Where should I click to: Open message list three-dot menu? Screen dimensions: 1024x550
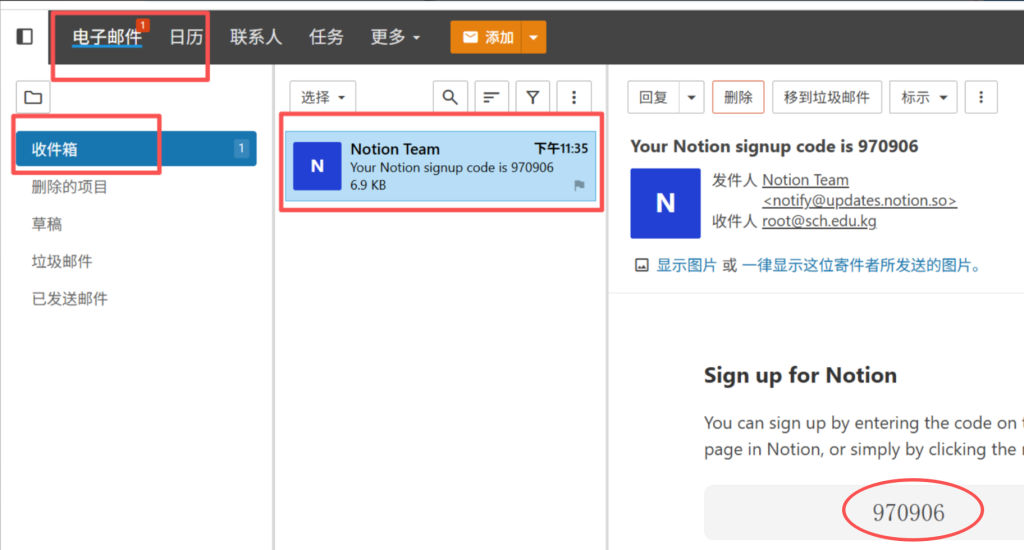[x=574, y=97]
